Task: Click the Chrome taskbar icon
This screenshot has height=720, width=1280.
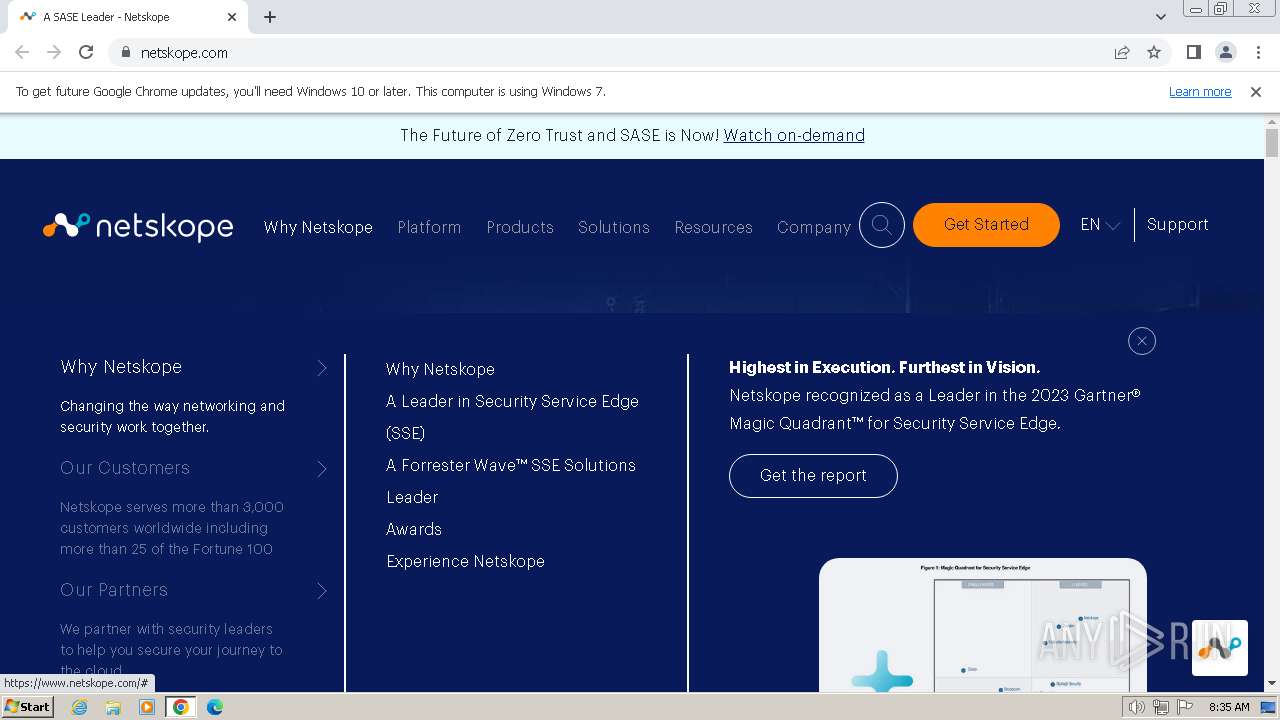Action: 181,707
